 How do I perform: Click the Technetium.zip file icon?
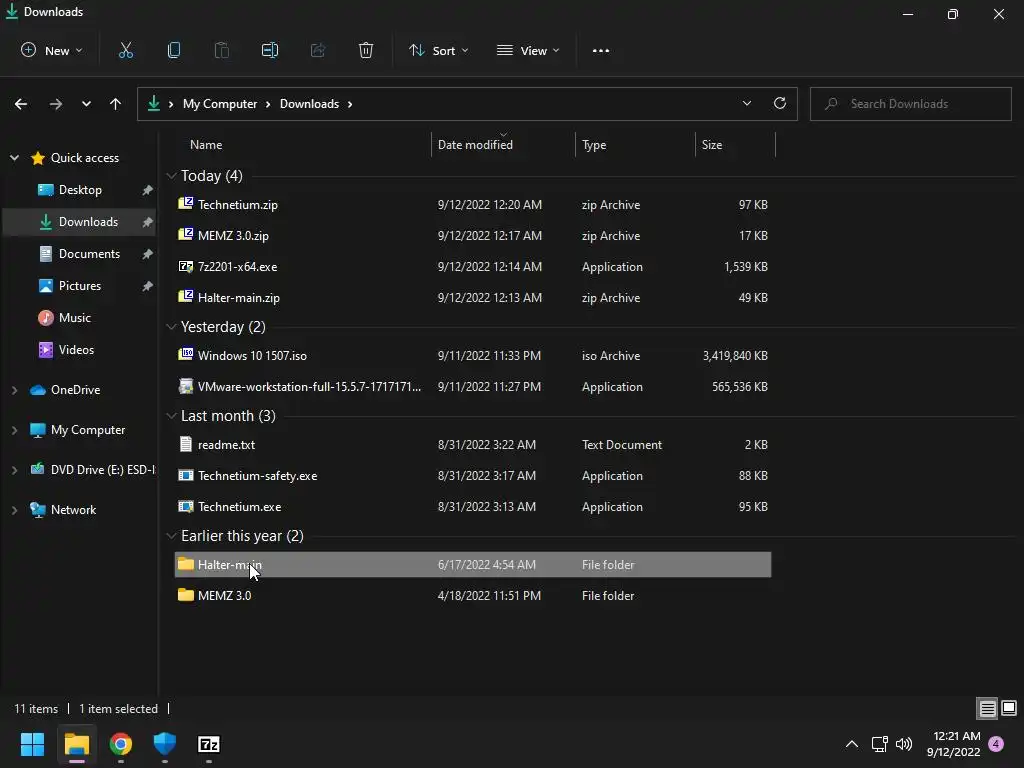pyautogui.click(x=185, y=204)
